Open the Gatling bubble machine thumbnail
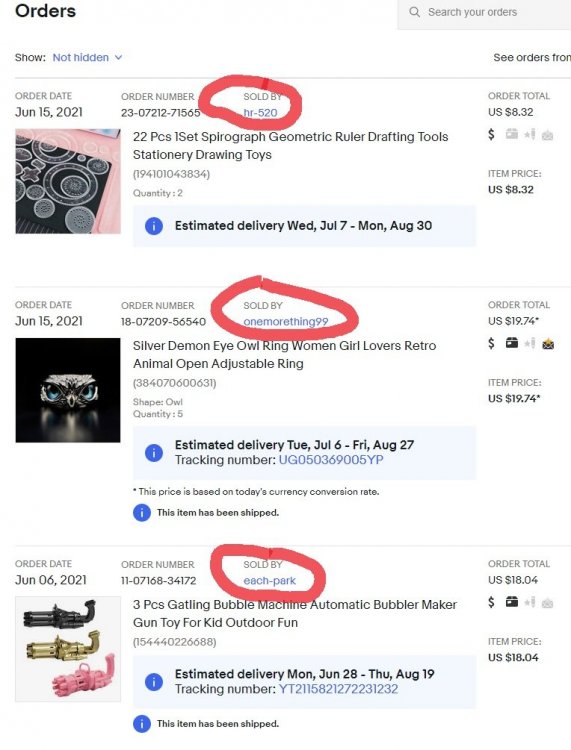Image resolution: width=571 pixels, height=750 pixels. point(68,649)
